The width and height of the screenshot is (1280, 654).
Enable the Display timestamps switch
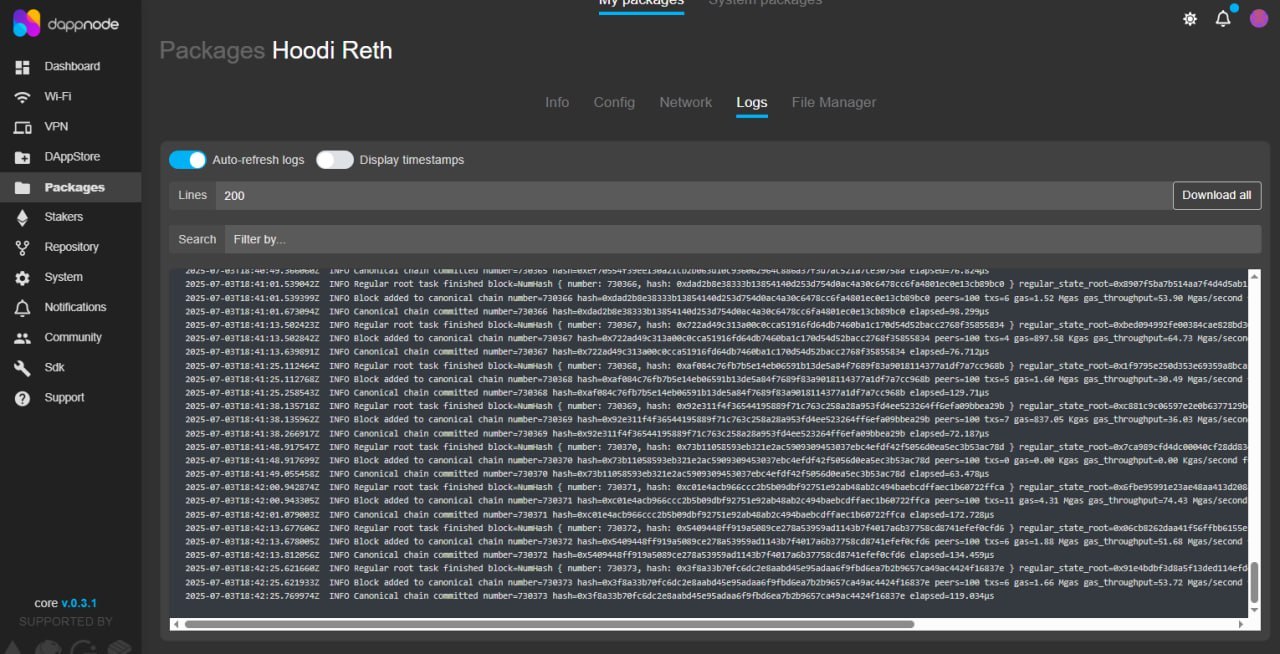click(x=335, y=160)
